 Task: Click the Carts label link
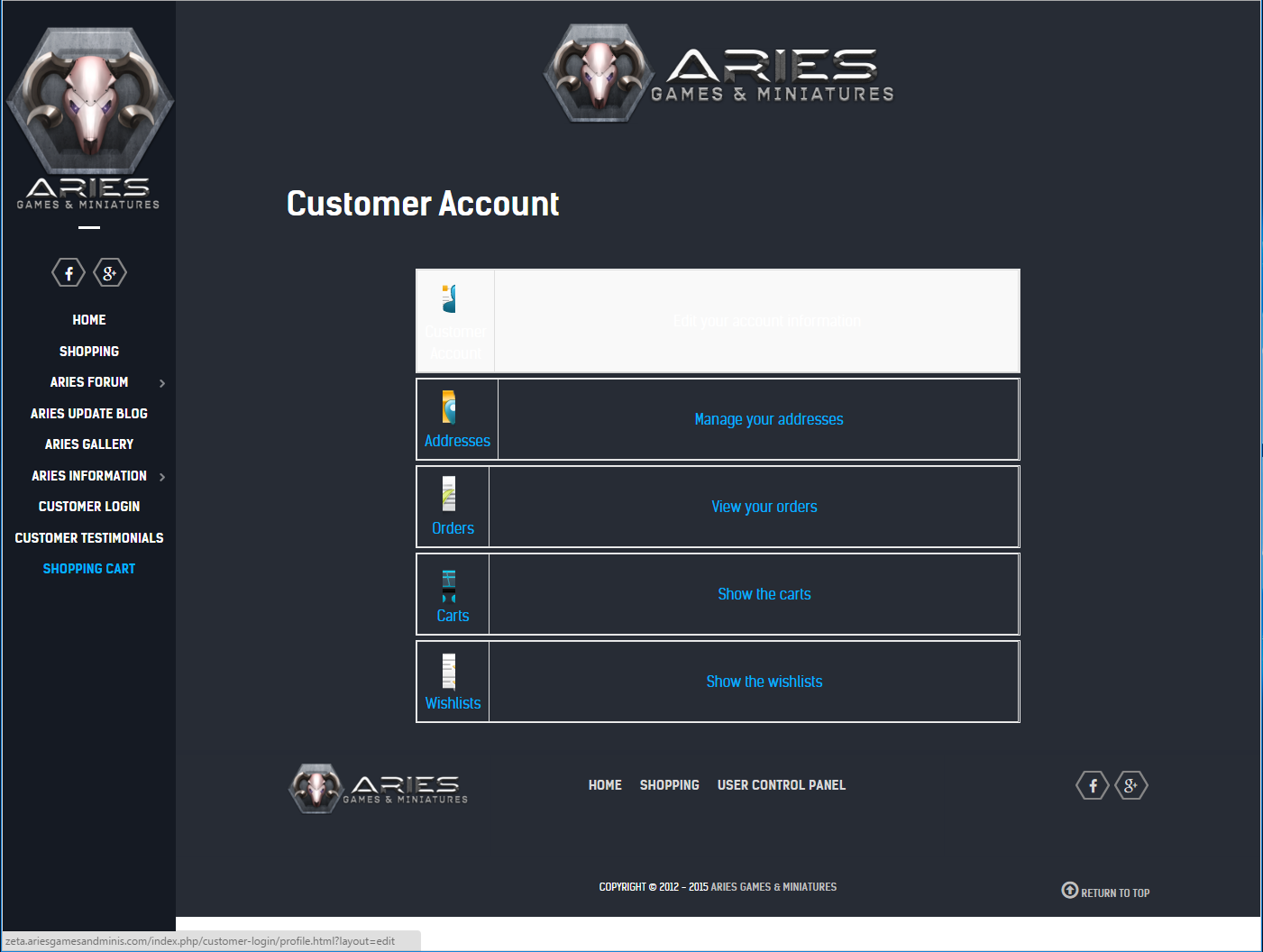(453, 616)
